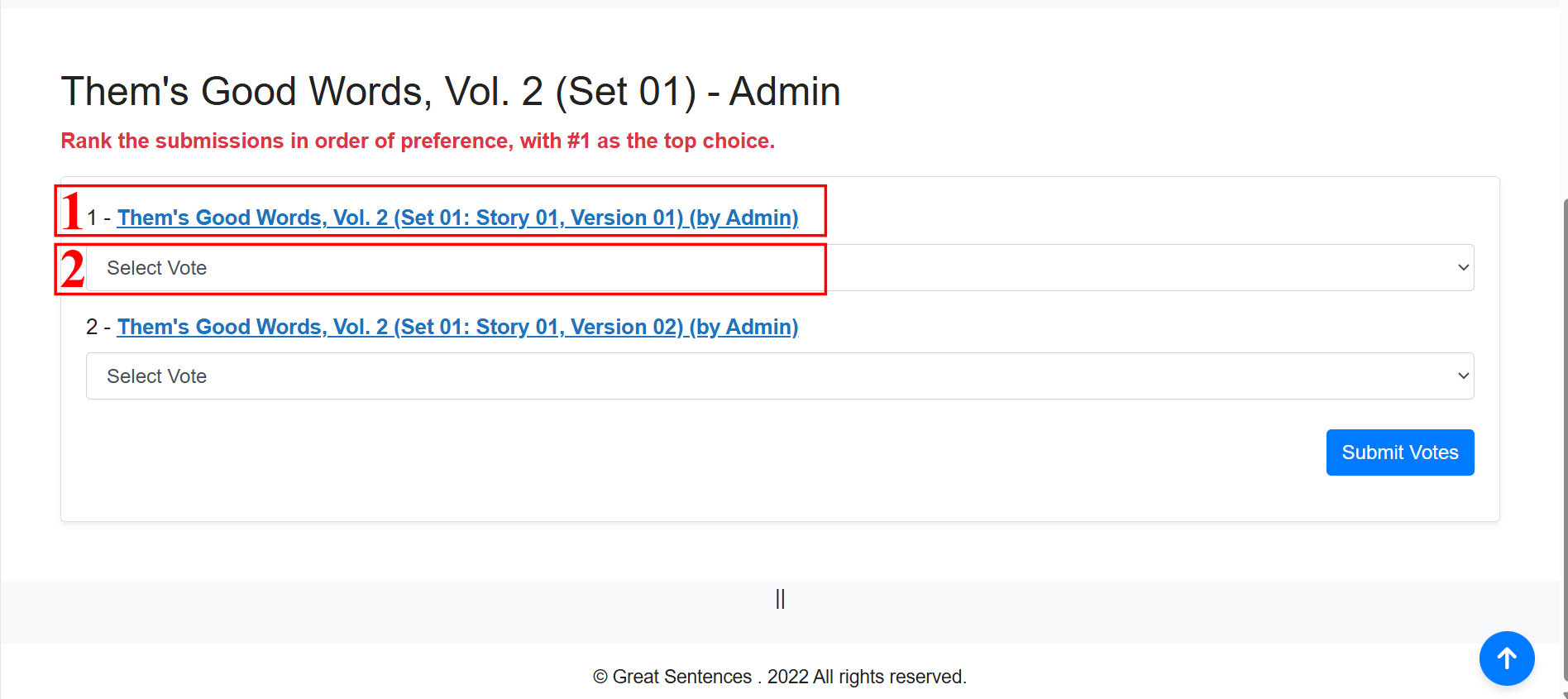Click the "||" separator in the footer bar
Image resolution: width=1568 pixels, height=699 pixels.
[x=780, y=599]
